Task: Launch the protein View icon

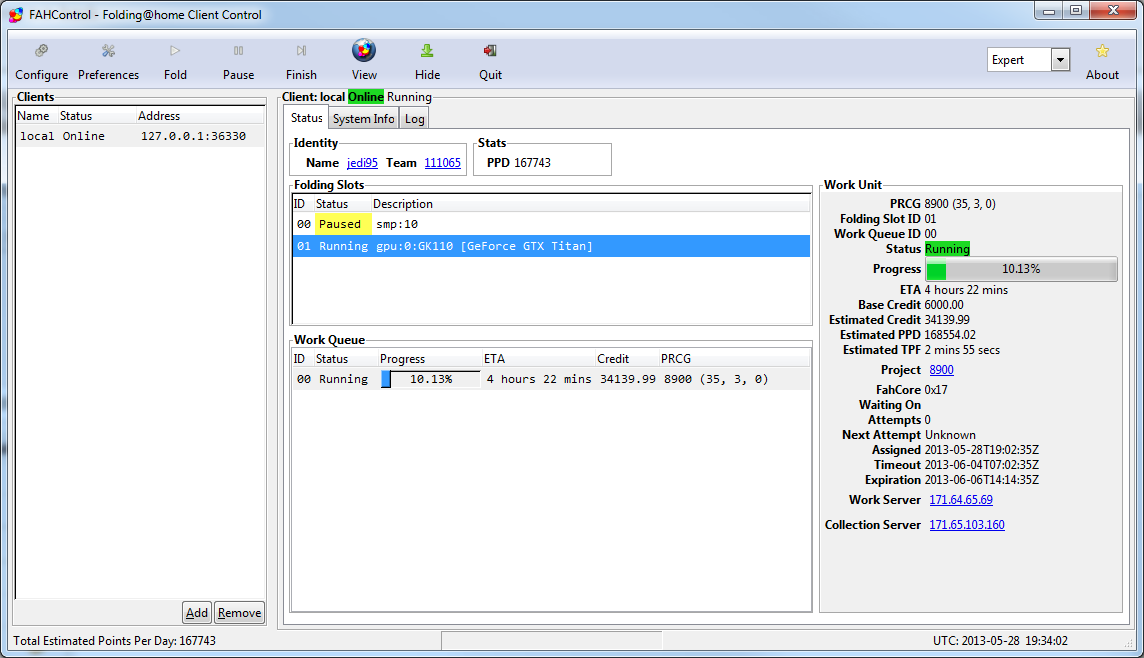Action: 364,50
